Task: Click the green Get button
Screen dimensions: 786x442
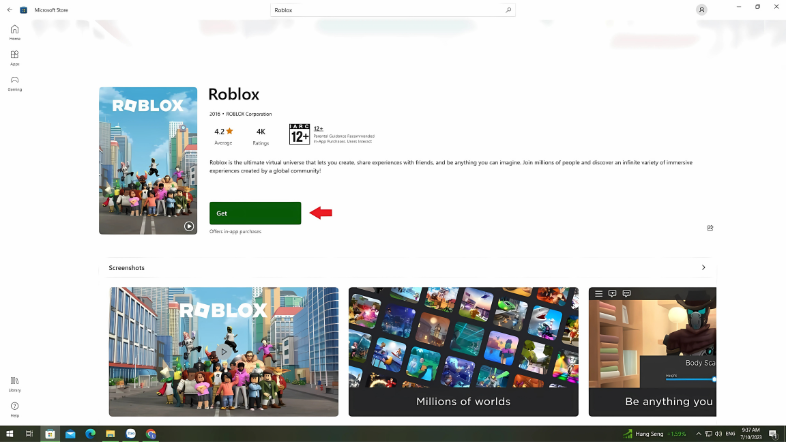Action: (255, 213)
